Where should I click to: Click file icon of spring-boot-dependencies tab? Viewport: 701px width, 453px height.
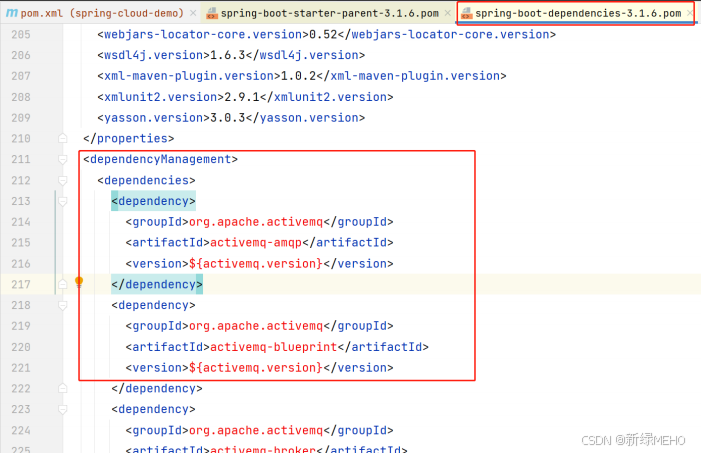click(467, 13)
